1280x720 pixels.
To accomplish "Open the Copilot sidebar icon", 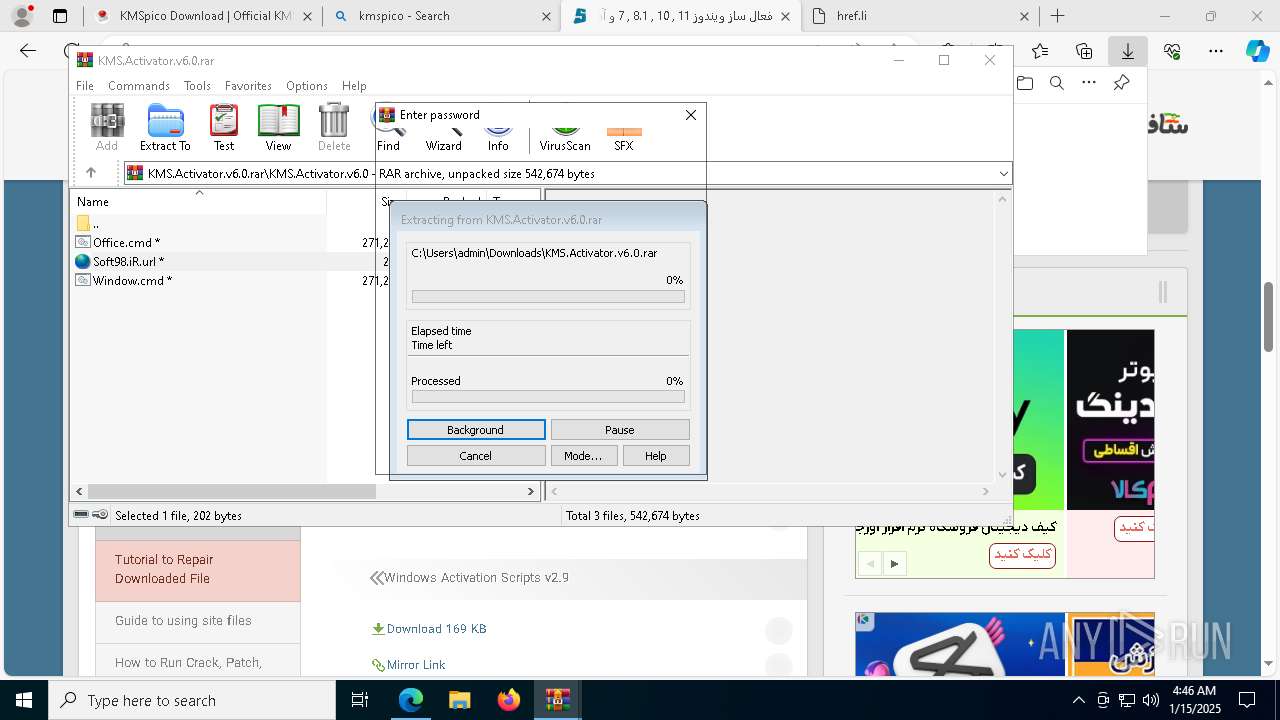I will [x=1258, y=51].
